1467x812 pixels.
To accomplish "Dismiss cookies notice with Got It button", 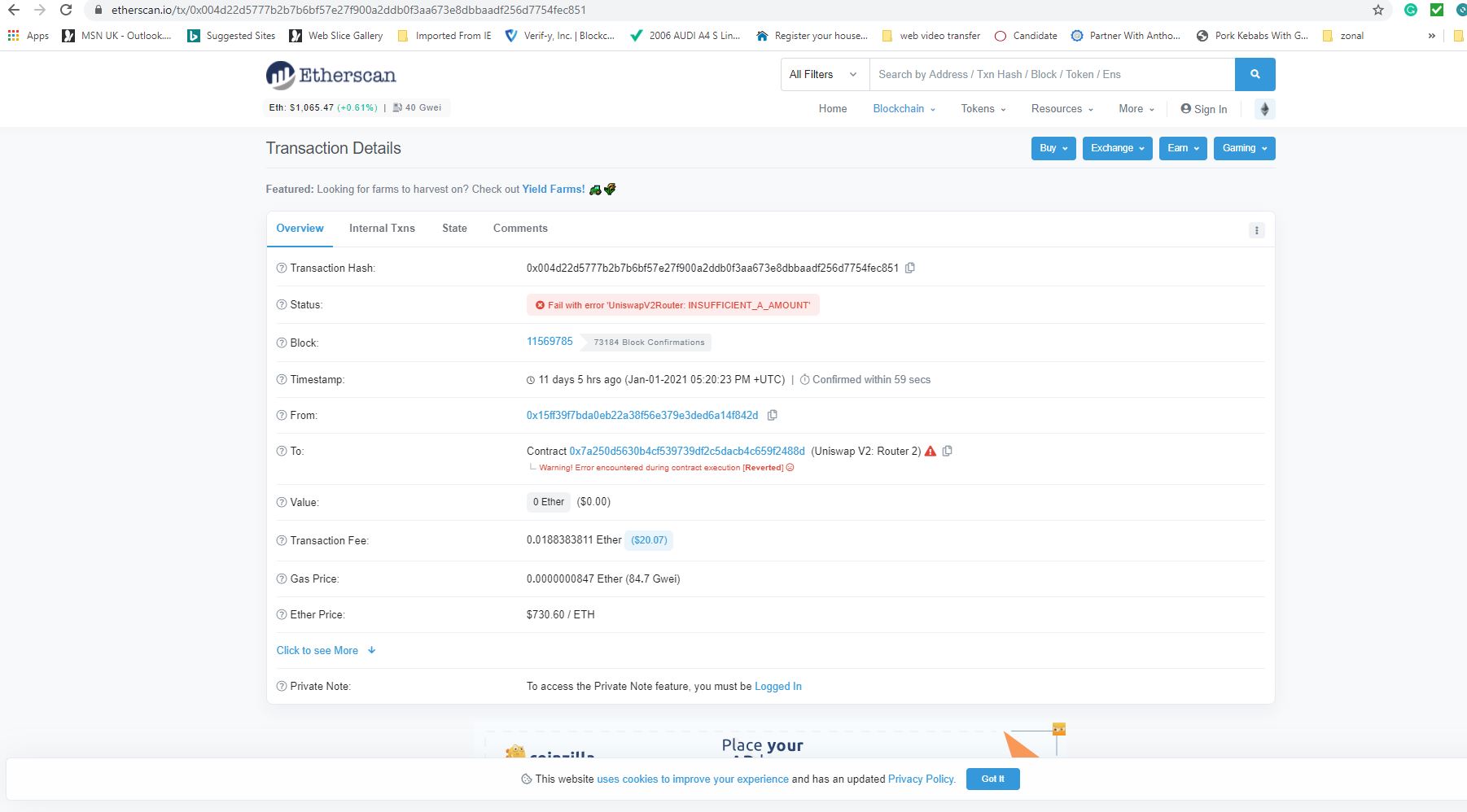I will pyautogui.click(x=992, y=779).
